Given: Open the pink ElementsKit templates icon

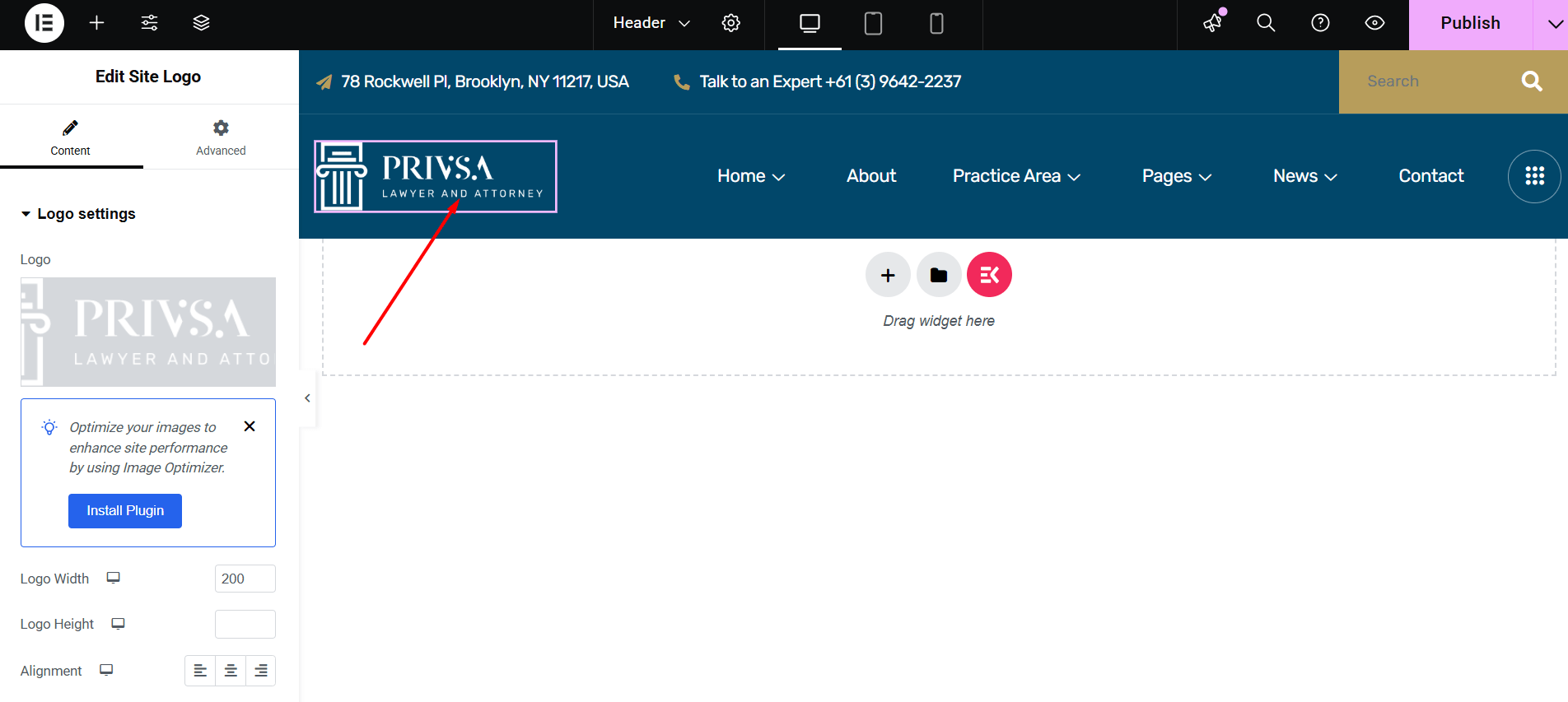Looking at the screenshot, I should point(989,275).
